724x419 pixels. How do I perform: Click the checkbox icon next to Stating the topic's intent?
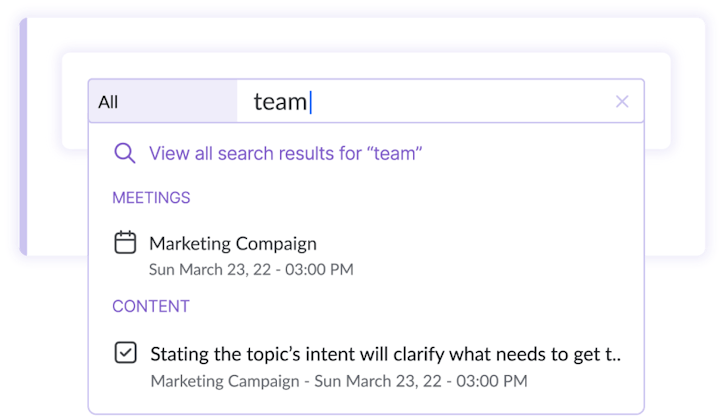pos(125,353)
